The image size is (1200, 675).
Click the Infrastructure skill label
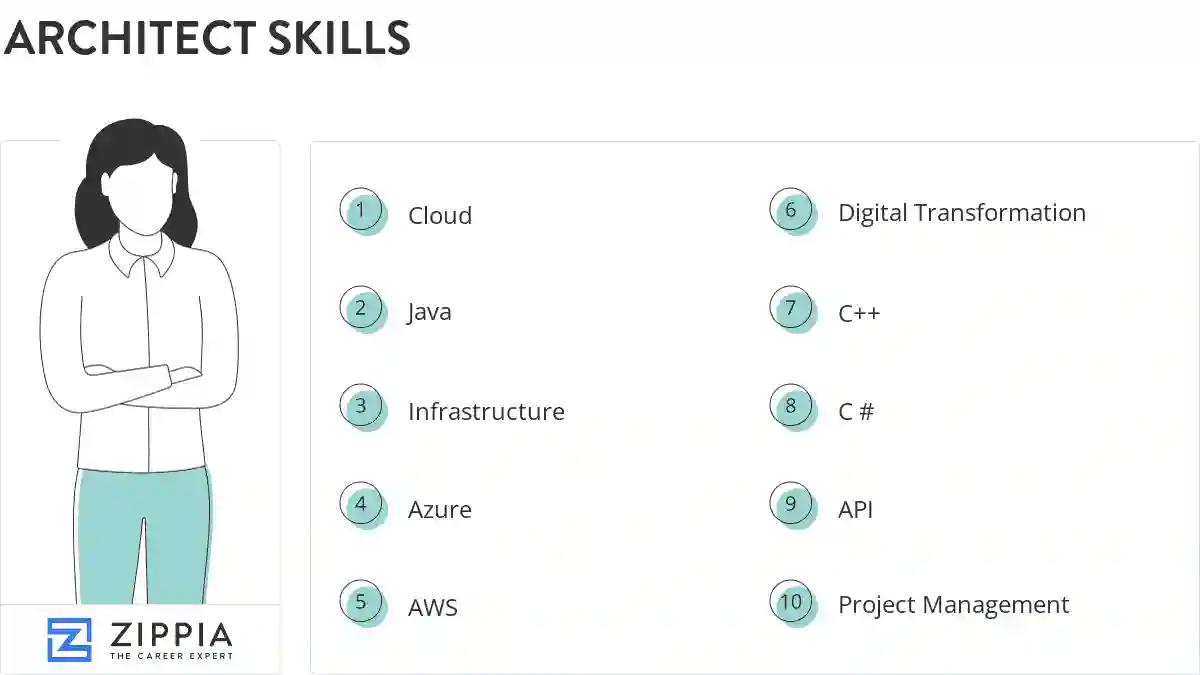pos(486,412)
